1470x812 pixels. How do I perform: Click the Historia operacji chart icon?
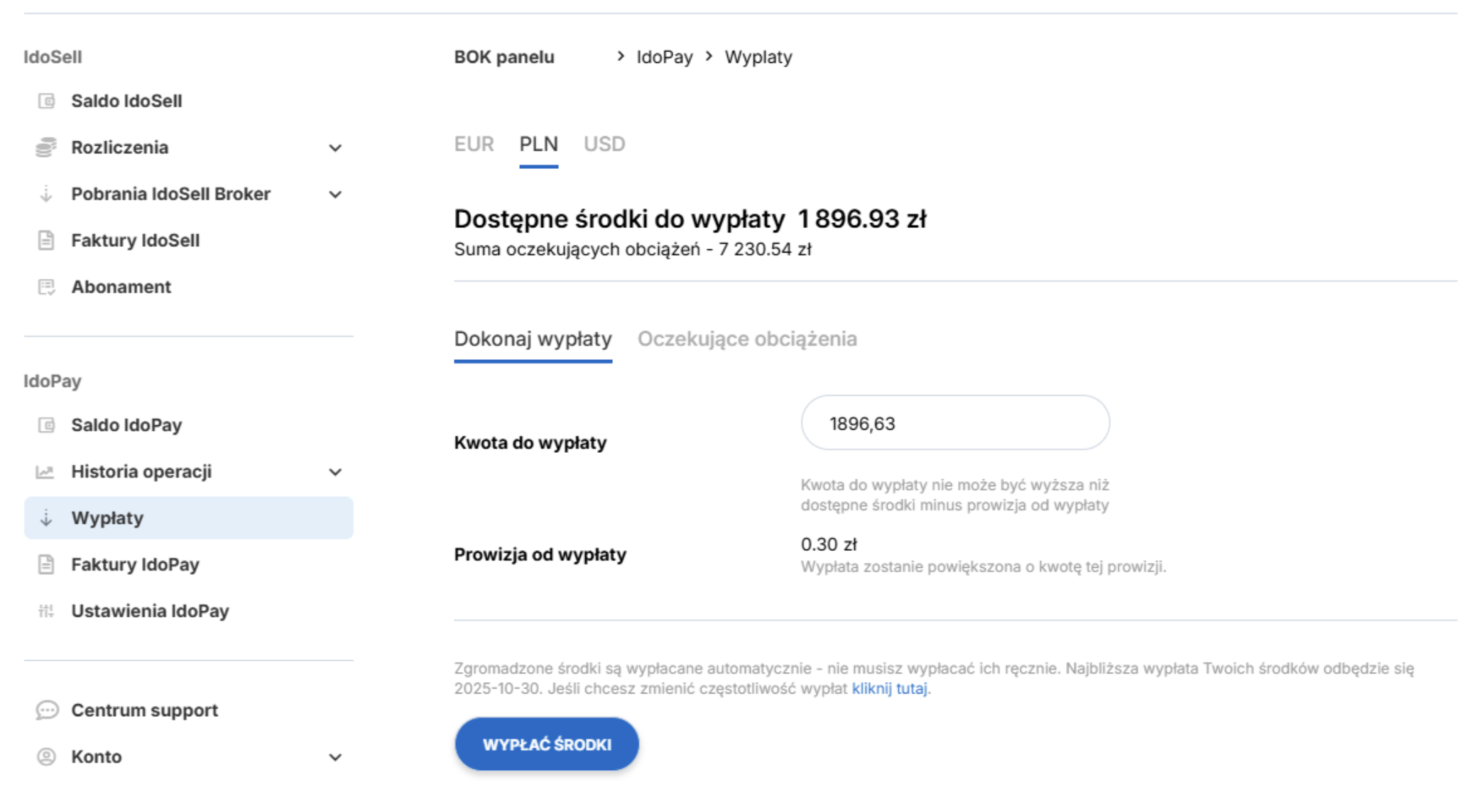tap(45, 472)
